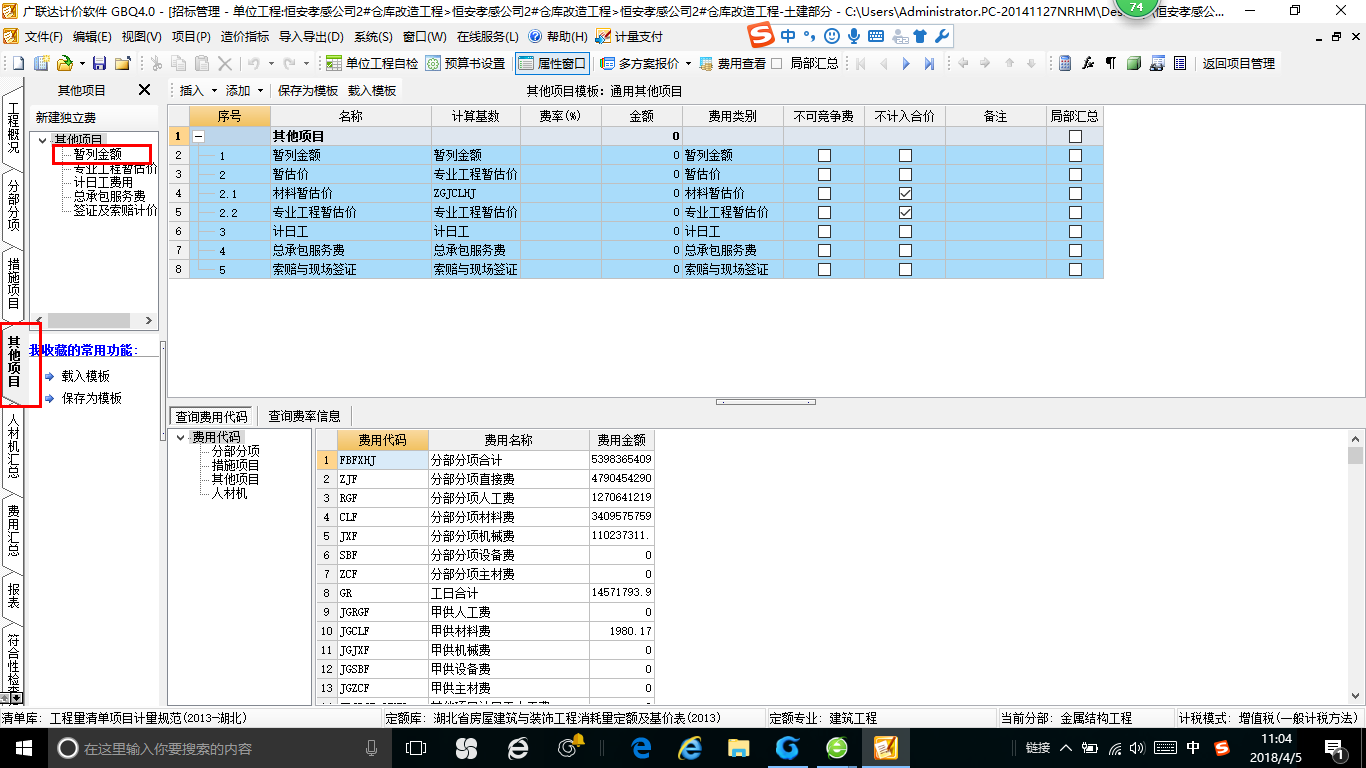Switch to 查询费率信息 tab
Image resolution: width=1366 pixels, height=768 pixels.
pyautogui.click(x=304, y=416)
